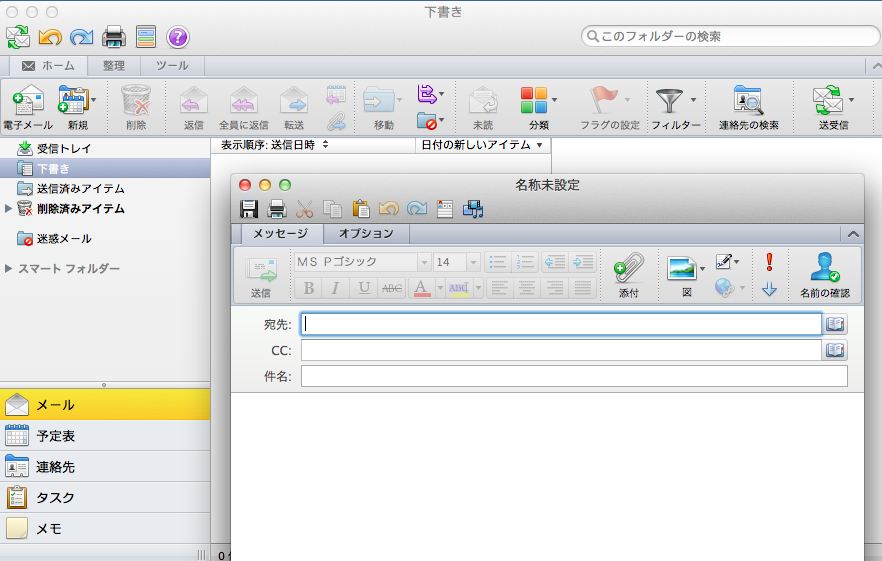This screenshot has width=882, height=561.
Task: Click the 送信 send button
Action: [261, 277]
